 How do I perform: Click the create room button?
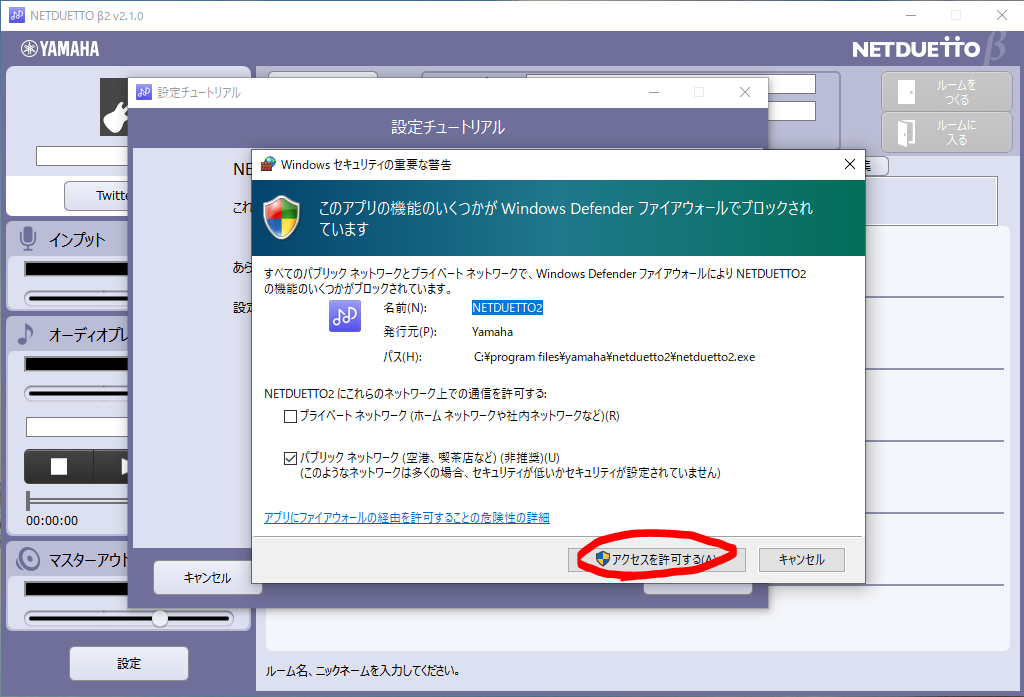point(946,92)
